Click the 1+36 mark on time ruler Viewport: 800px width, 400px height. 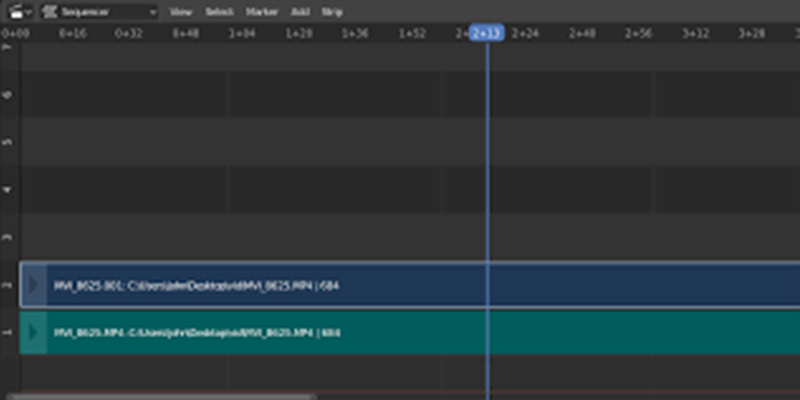[x=355, y=34]
